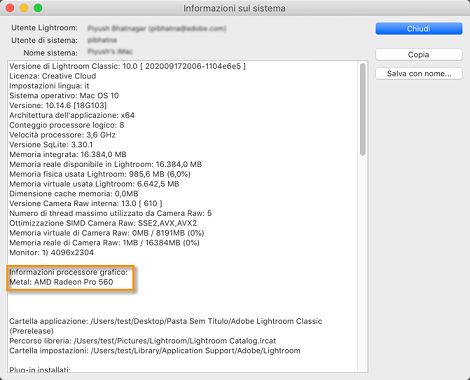This screenshot has width=470, height=380.
Task: Click the 'Utente Lightroom:' label
Action: pos(44,28)
